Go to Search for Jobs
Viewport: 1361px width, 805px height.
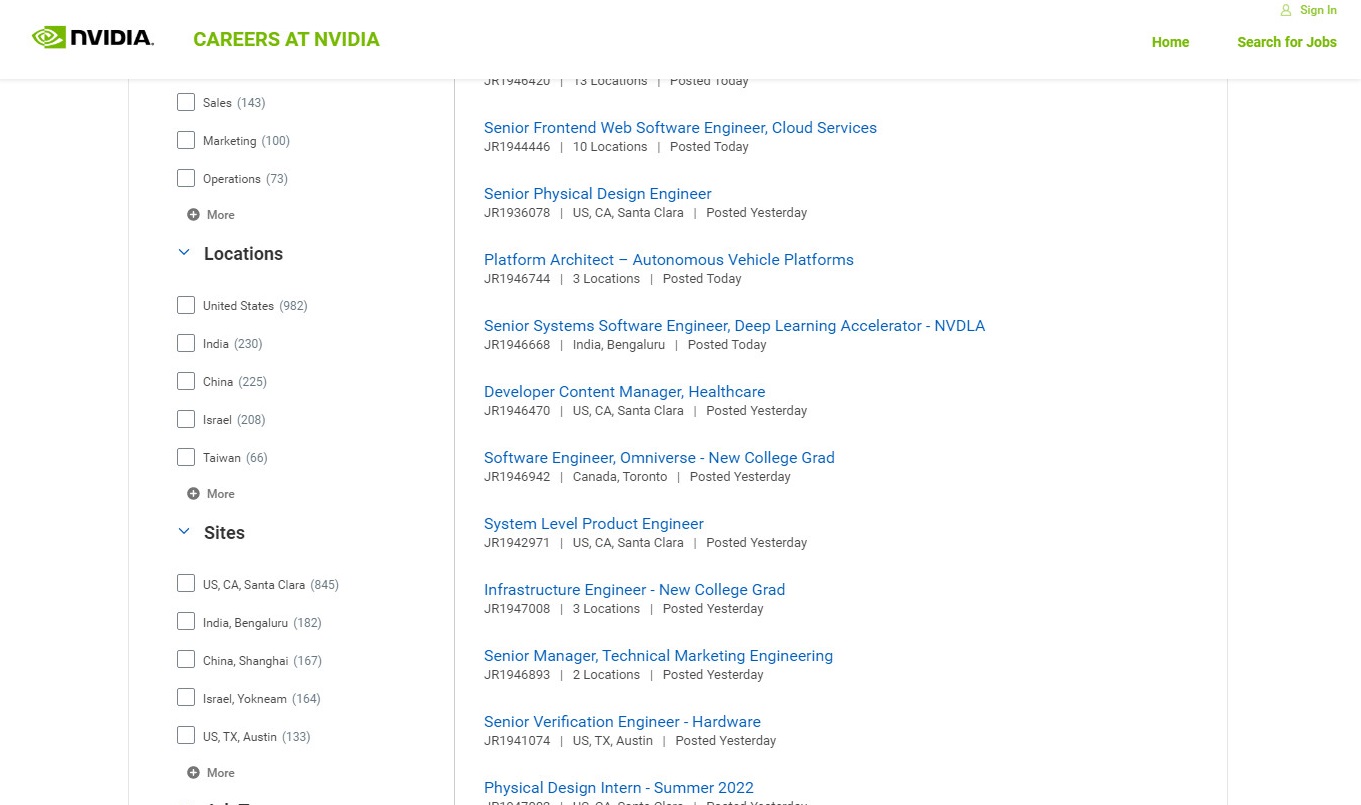click(1286, 42)
